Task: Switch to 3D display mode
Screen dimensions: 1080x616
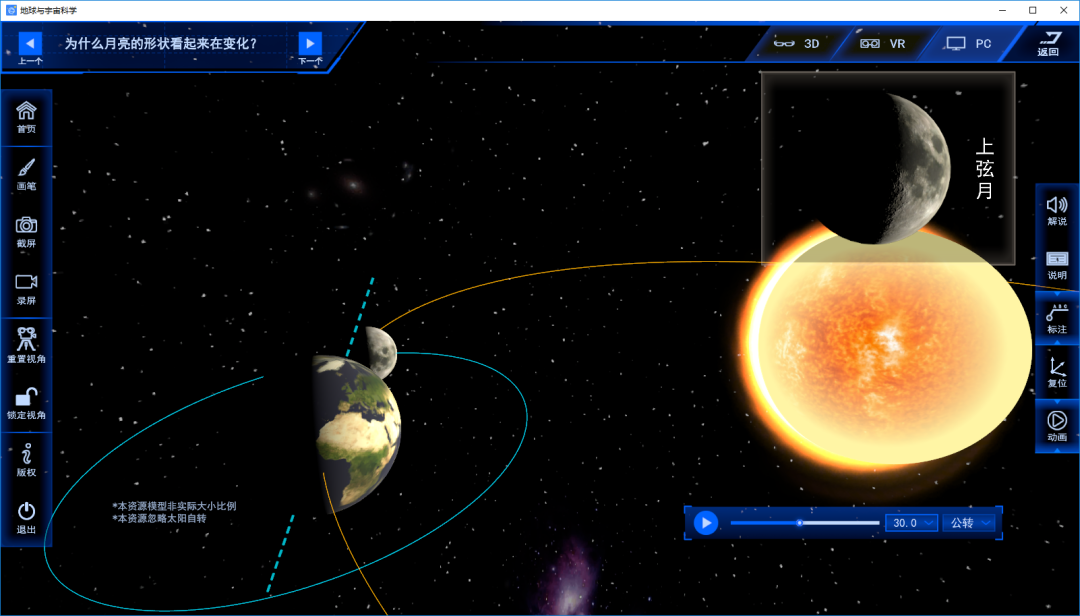Action: [797, 43]
